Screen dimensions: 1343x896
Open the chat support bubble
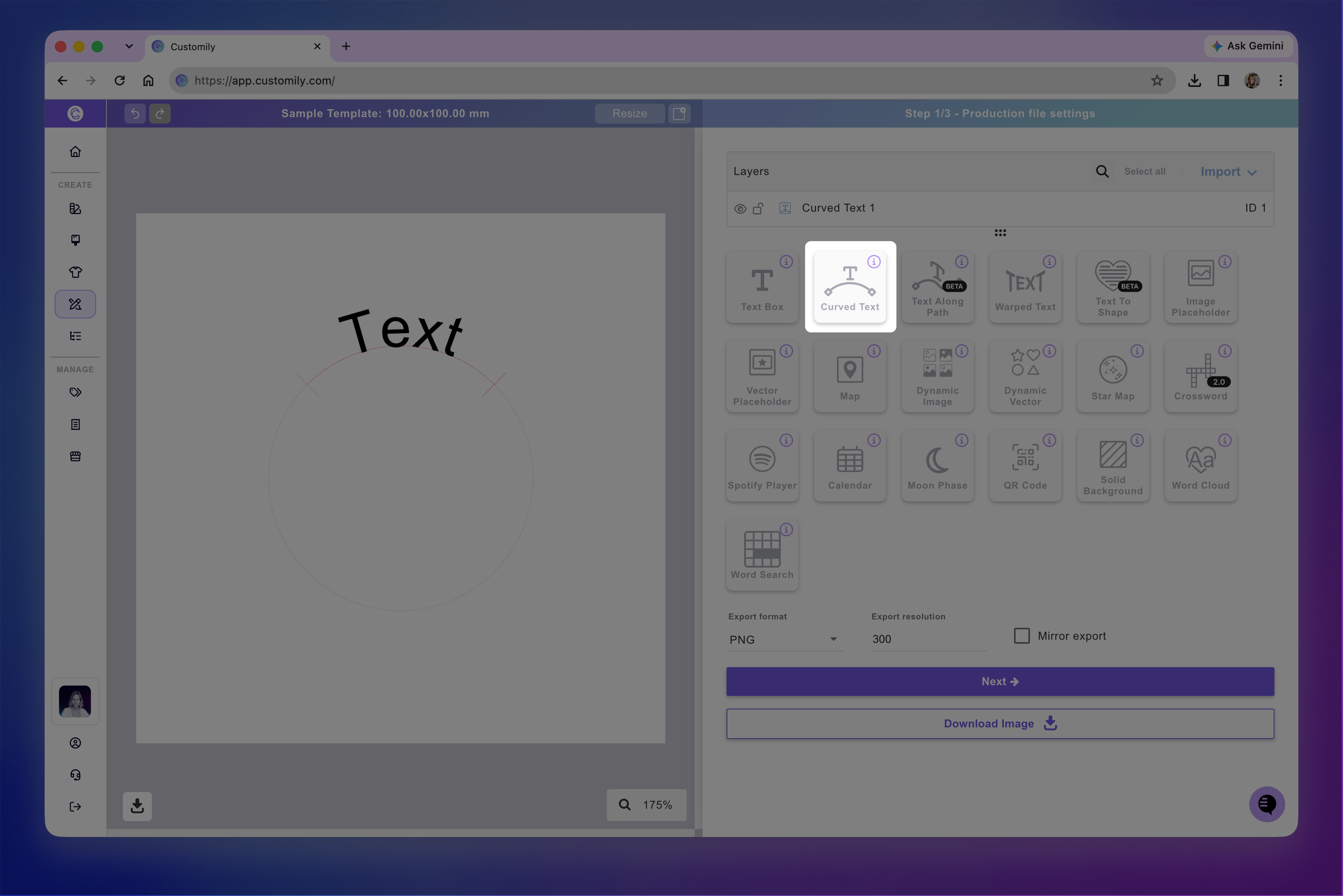point(1267,804)
